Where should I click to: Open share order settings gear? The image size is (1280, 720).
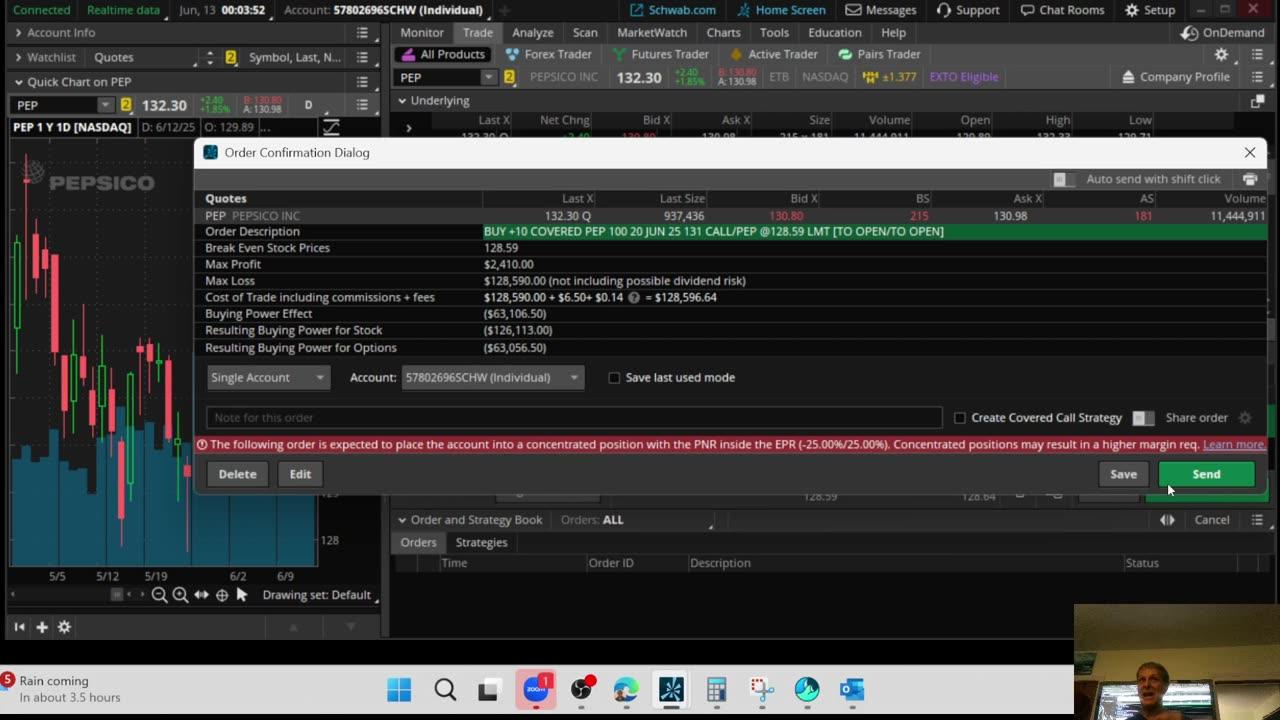click(x=1245, y=418)
